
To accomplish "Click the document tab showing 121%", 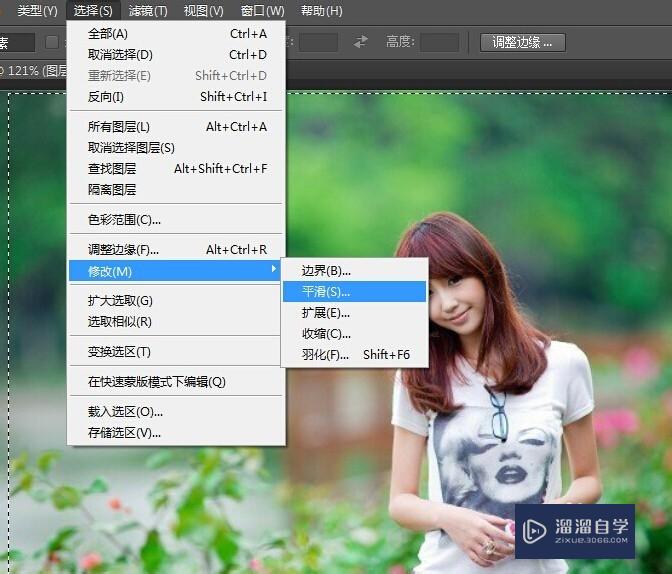I will click(x=33, y=71).
